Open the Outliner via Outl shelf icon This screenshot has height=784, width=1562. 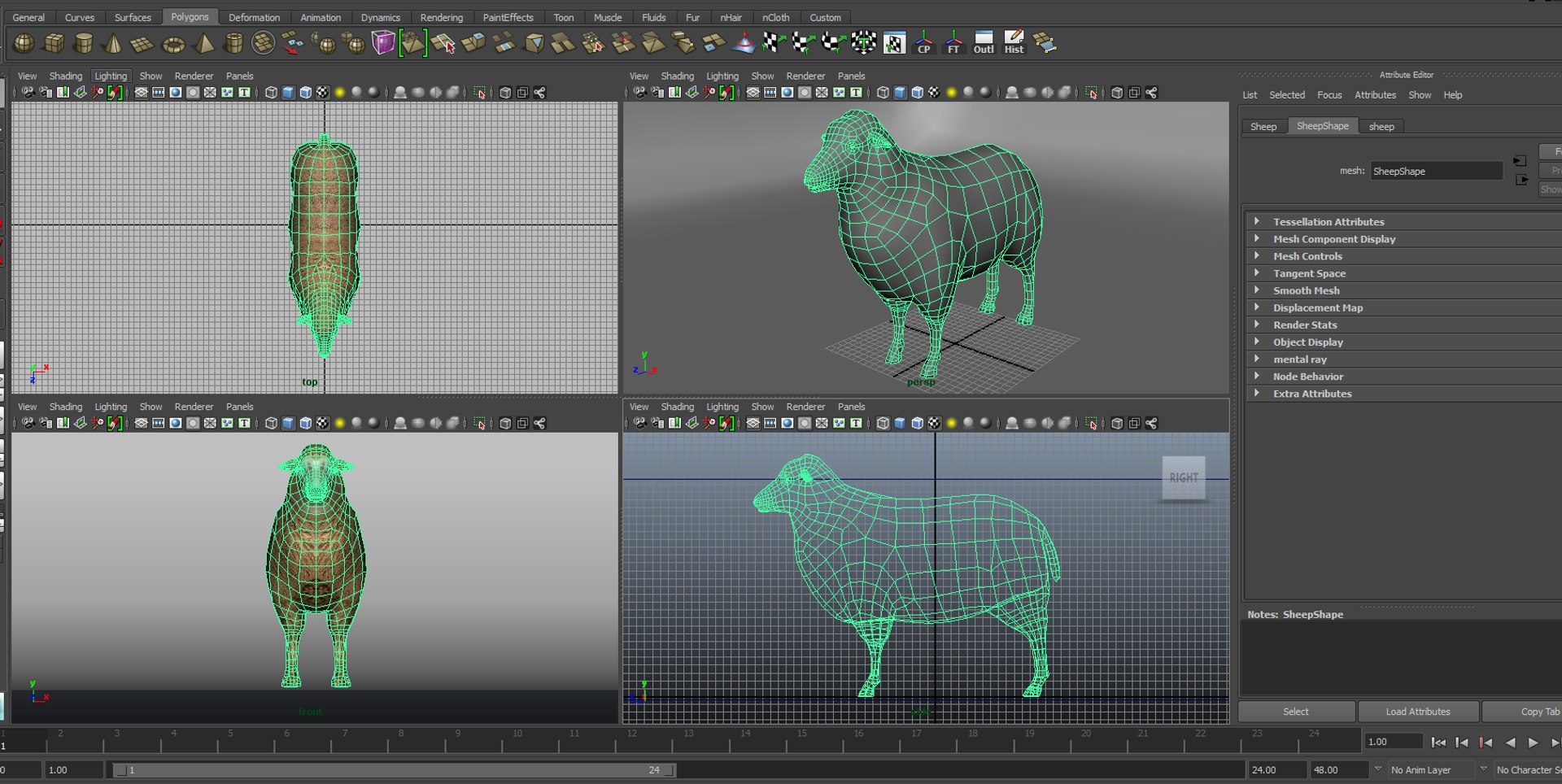984,43
